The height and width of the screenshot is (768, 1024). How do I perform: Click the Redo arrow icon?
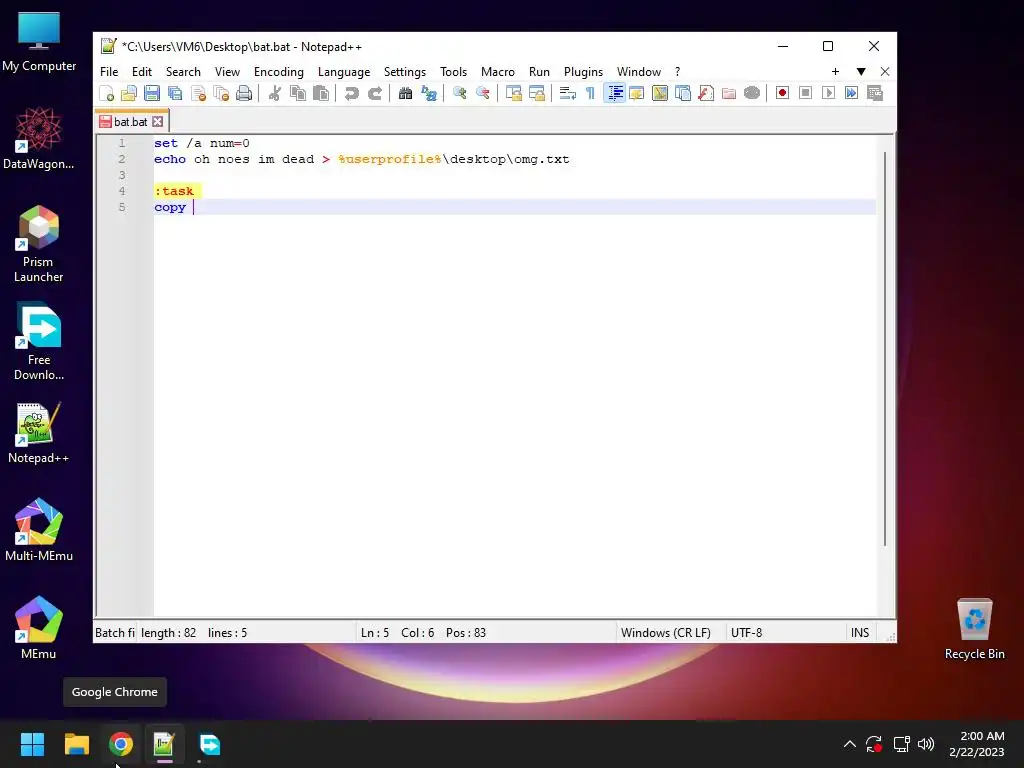tap(375, 93)
